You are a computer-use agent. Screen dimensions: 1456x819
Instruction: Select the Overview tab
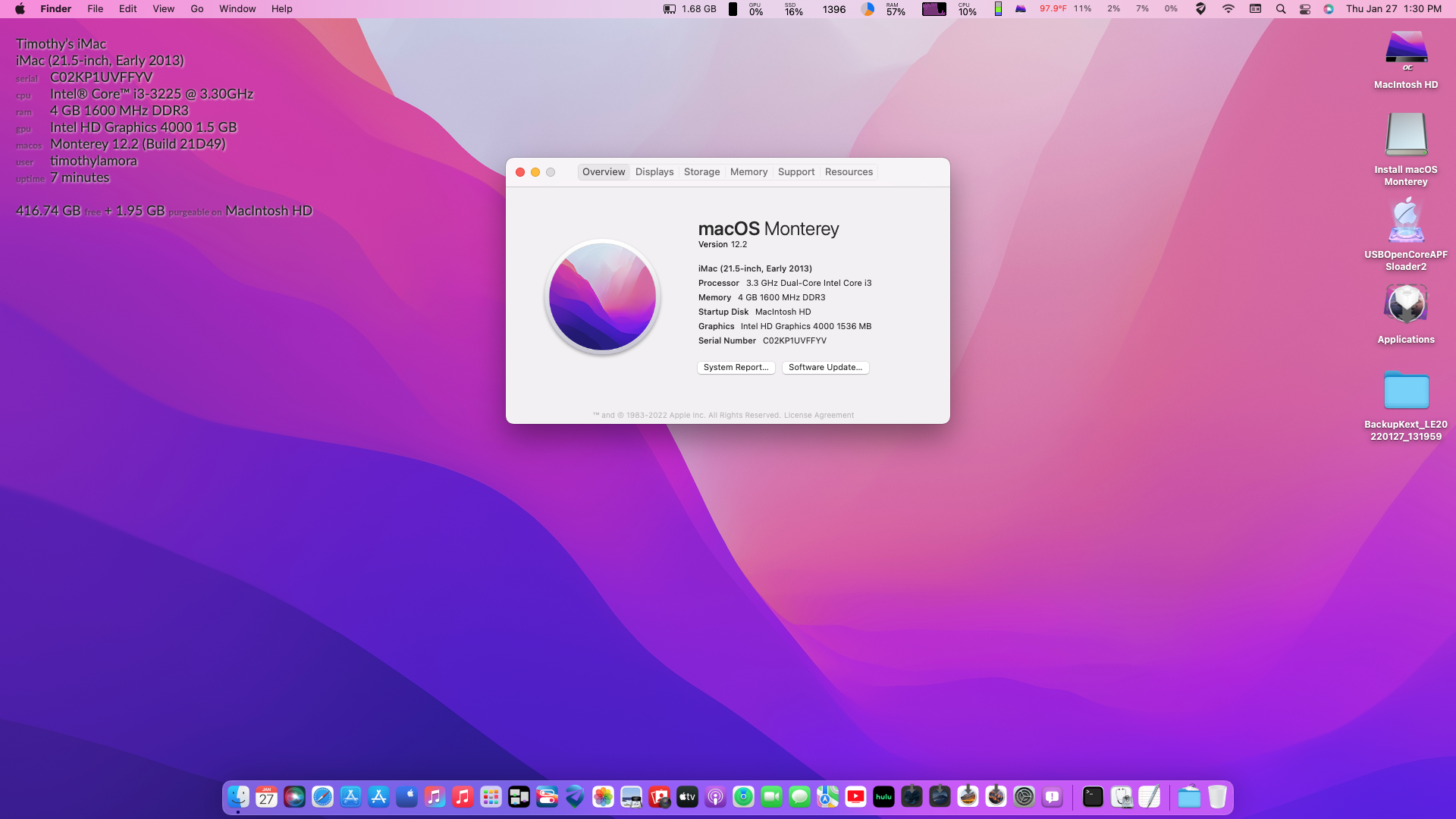[604, 172]
